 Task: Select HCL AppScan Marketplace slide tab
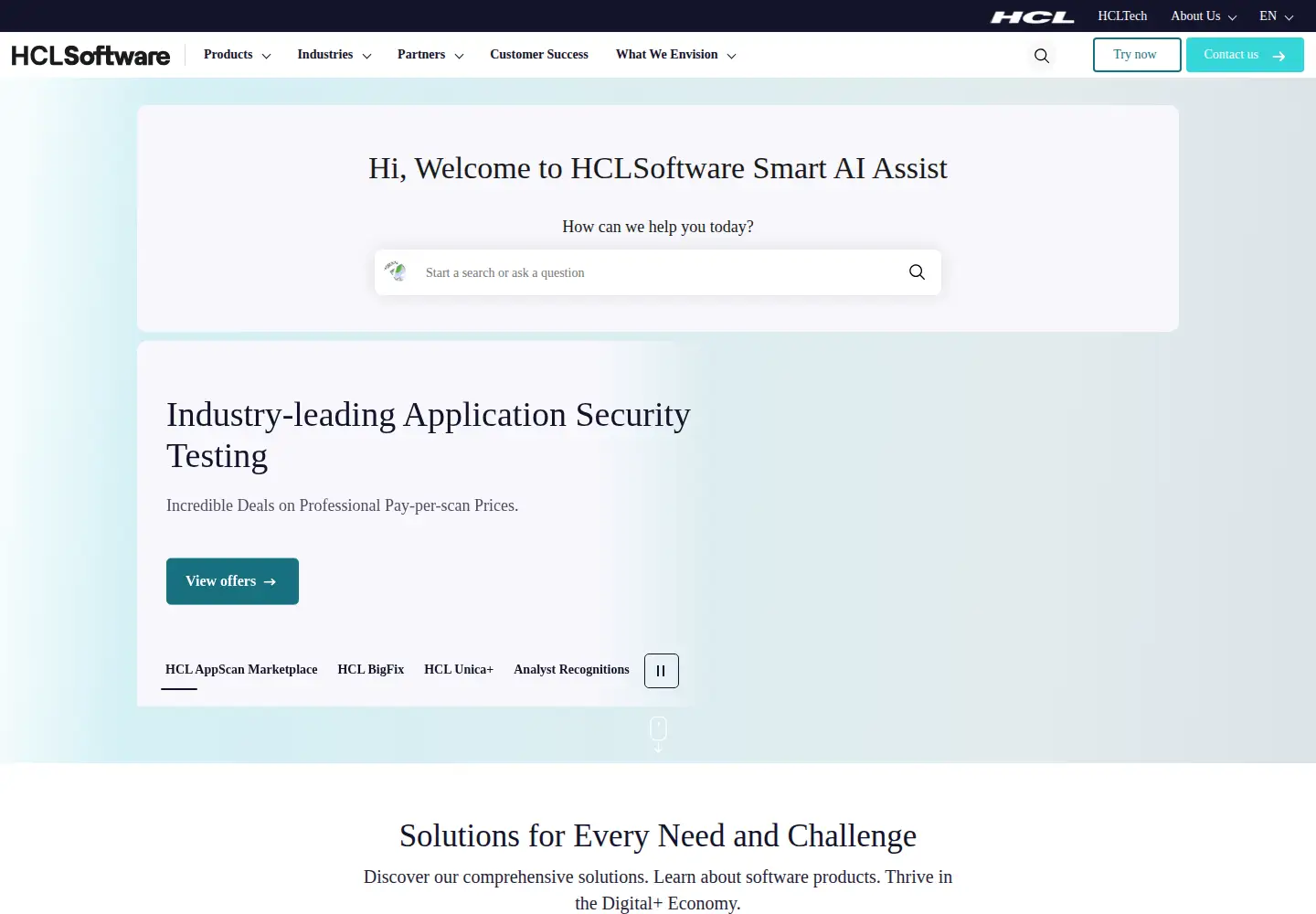(241, 670)
